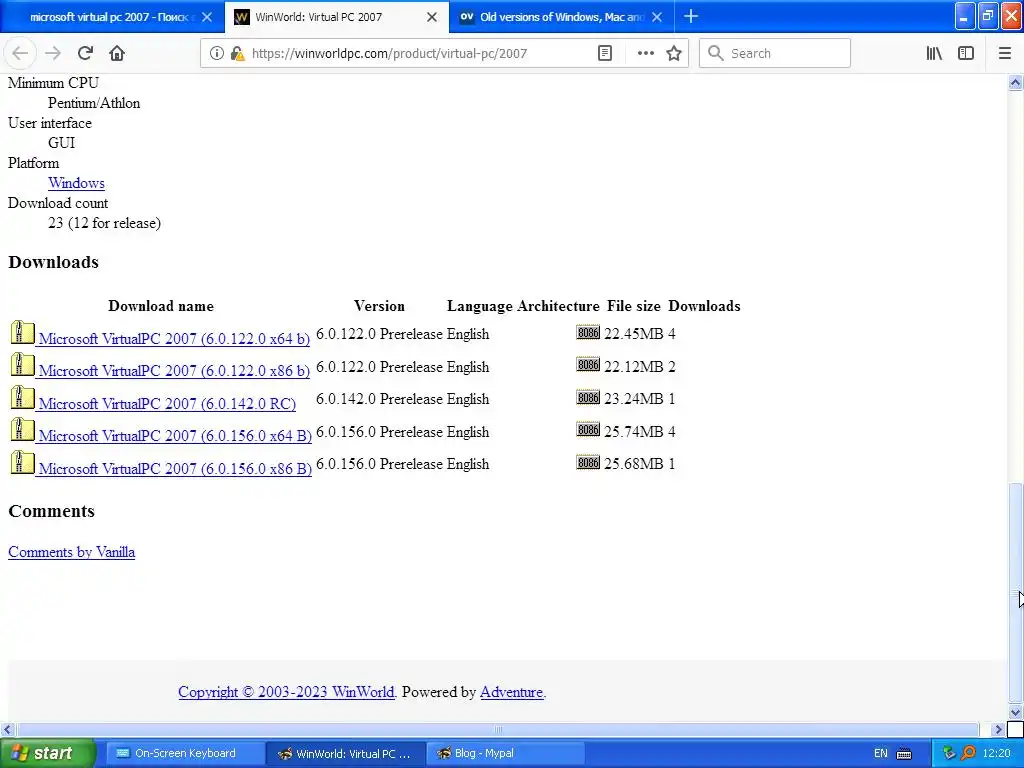Click the keyboard icon in language bar
Screen dimensions: 1024x768
(904, 754)
